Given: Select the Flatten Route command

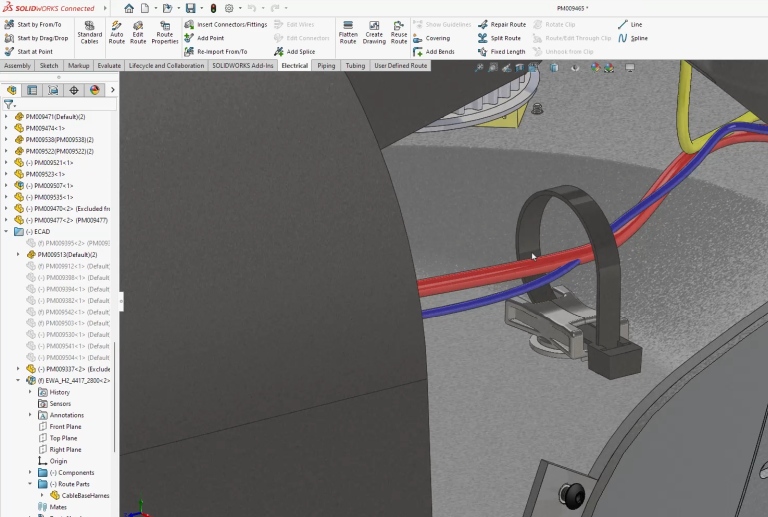Looking at the screenshot, I should [x=348, y=31].
